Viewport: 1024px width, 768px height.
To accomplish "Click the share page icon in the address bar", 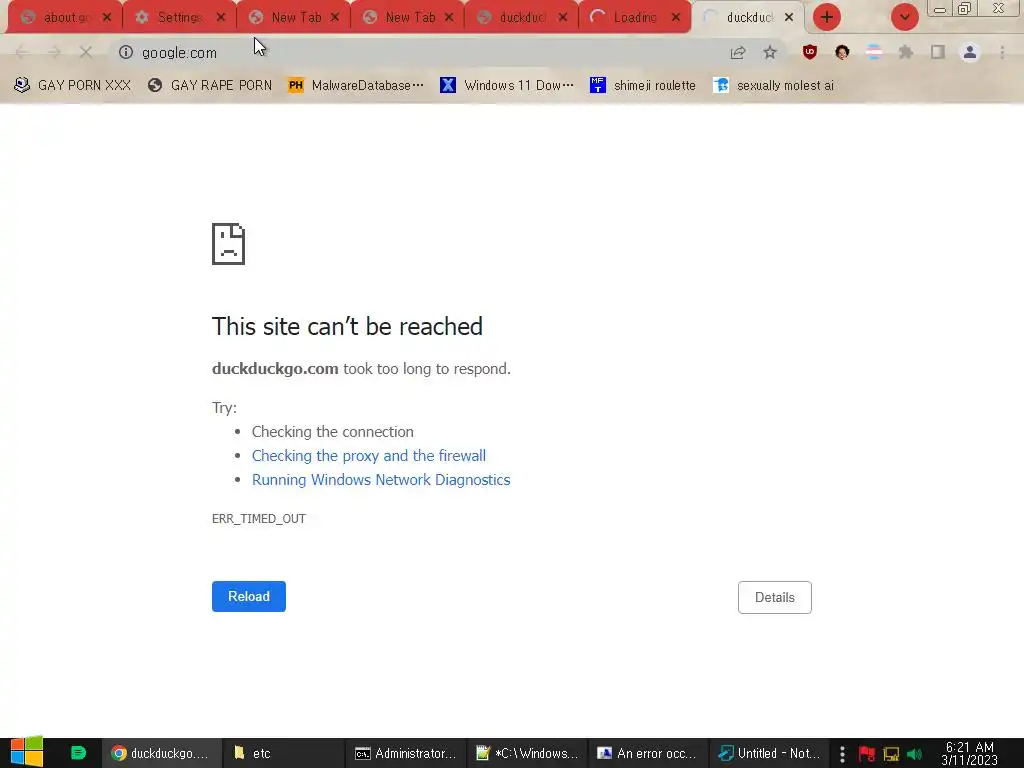I will [x=738, y=52].
